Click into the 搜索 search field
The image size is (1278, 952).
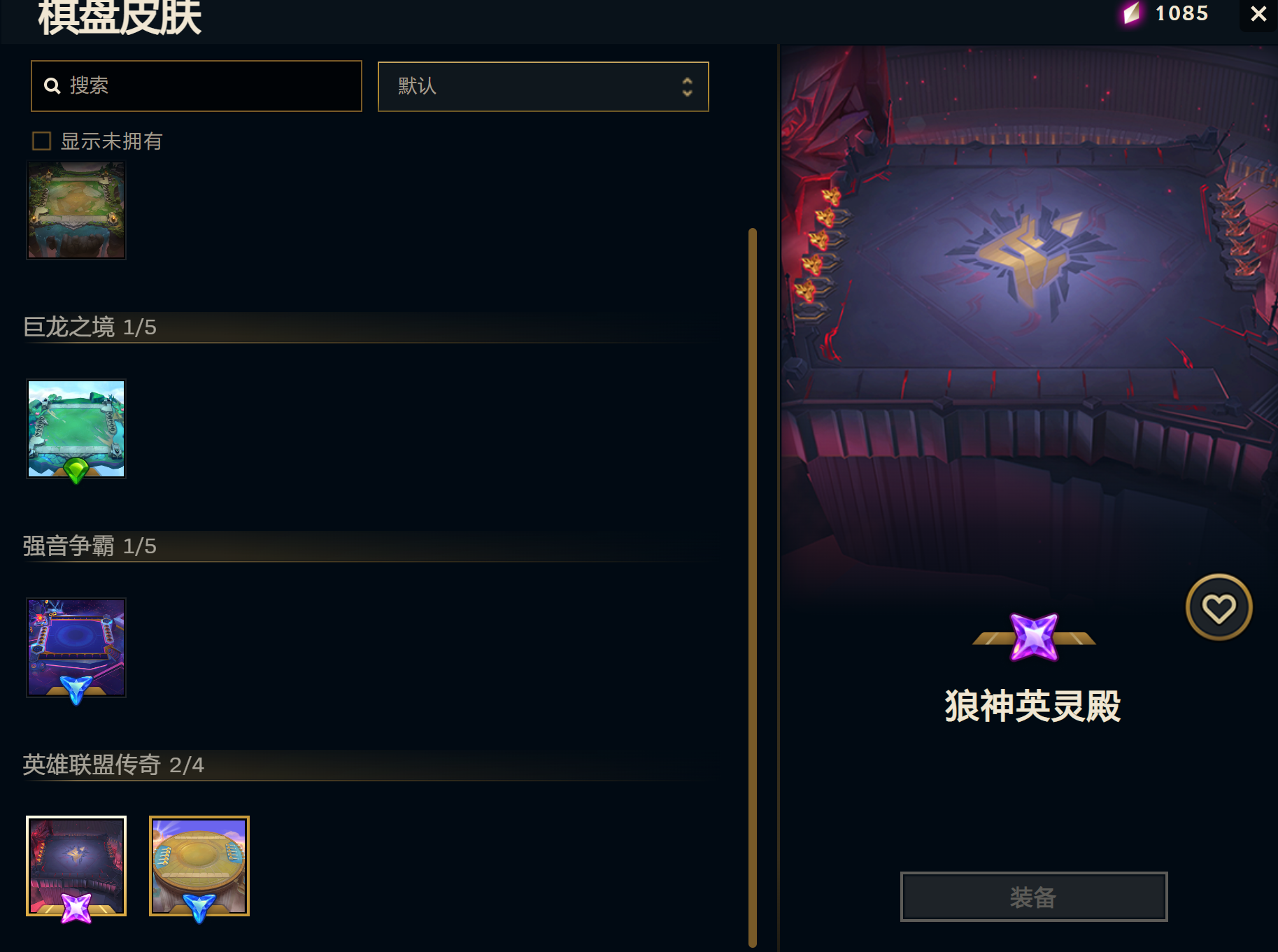coord(197,86)
